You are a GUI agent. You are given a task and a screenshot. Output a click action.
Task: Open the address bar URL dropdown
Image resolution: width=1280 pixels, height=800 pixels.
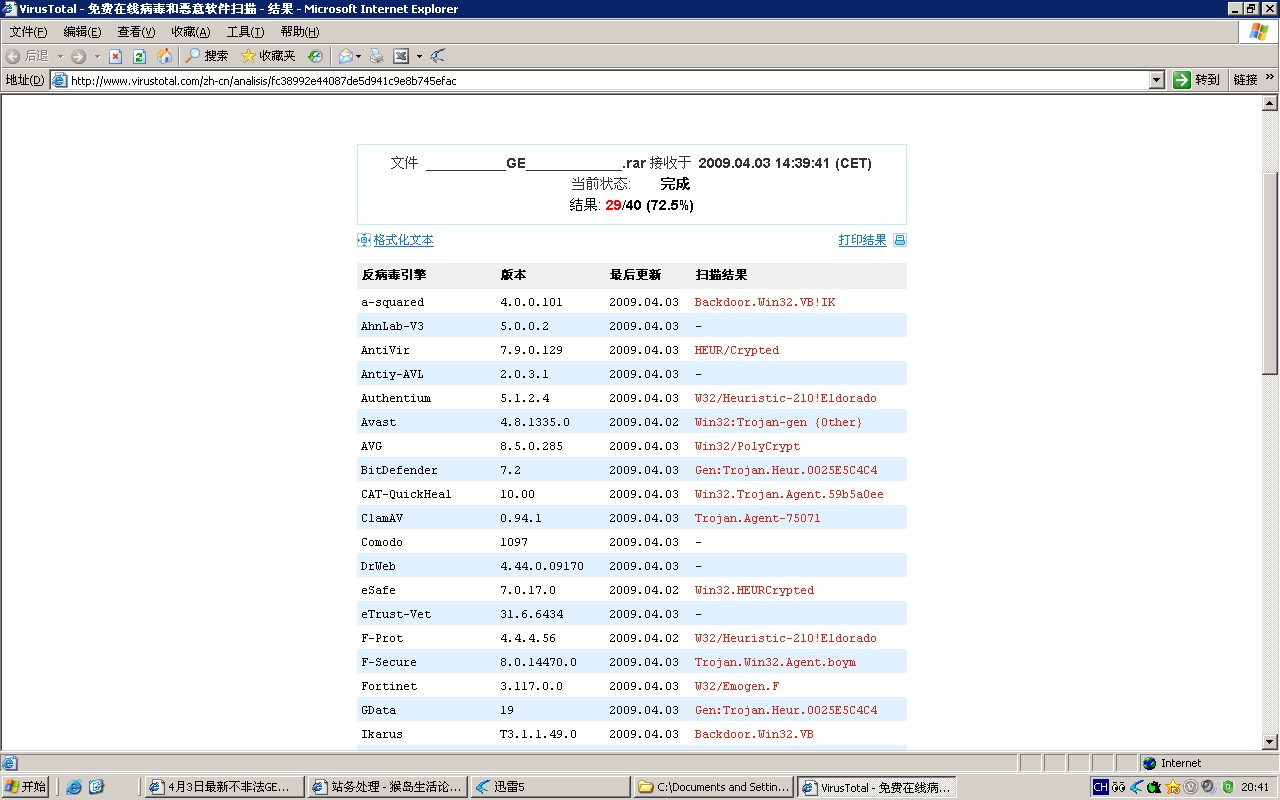pos(1157,80)
